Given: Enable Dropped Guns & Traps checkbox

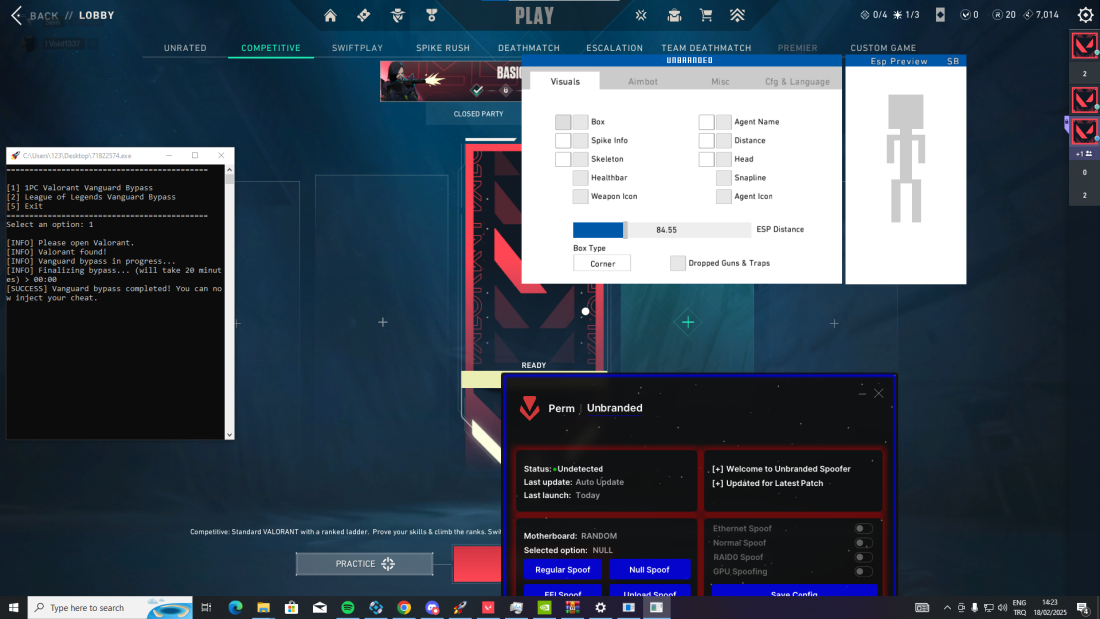Looking at the screenshot, I should coord(678,263).
